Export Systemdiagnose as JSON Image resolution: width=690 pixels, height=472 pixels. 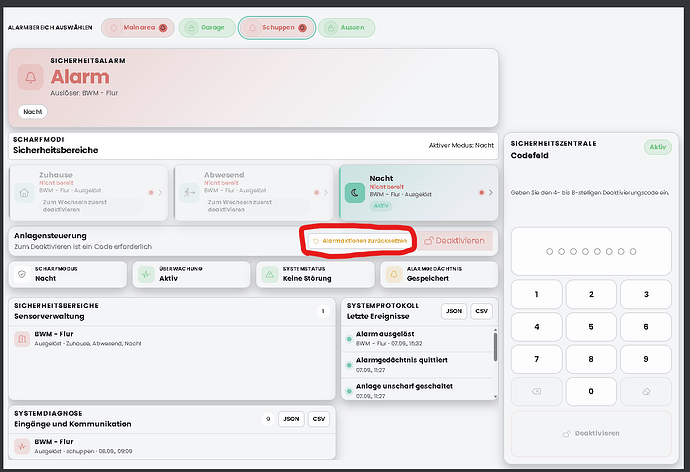291,419
